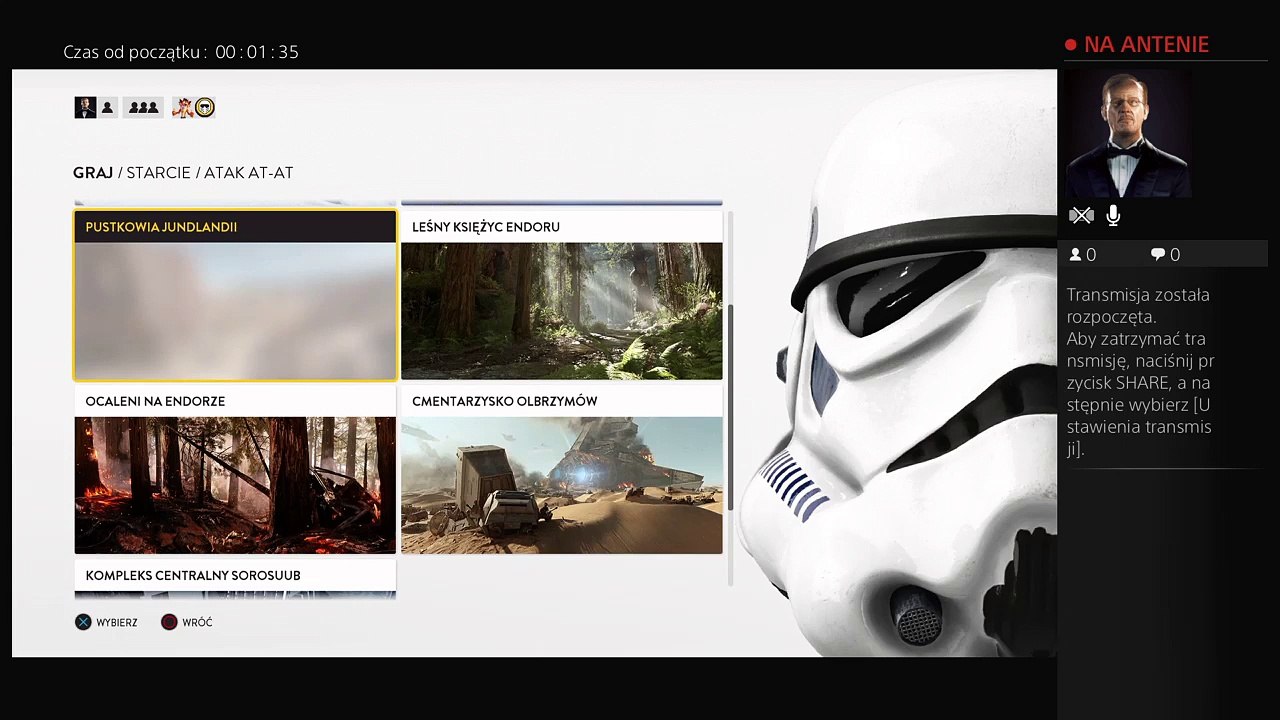
Task: Click the WRÓĆ back button label
Action: tap(197, 622)
